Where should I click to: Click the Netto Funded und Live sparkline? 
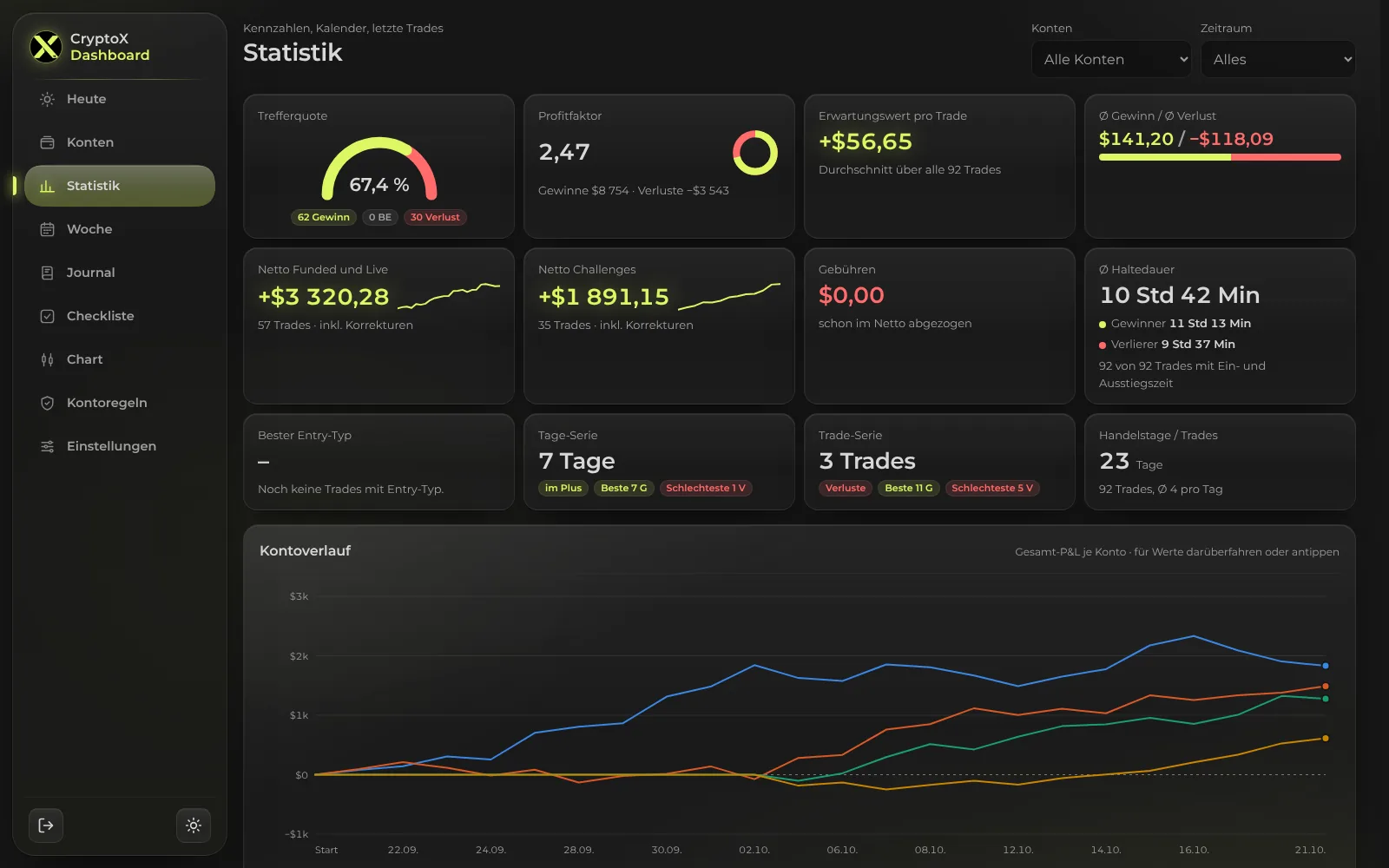pyautogui.click(x=449, y=296)
